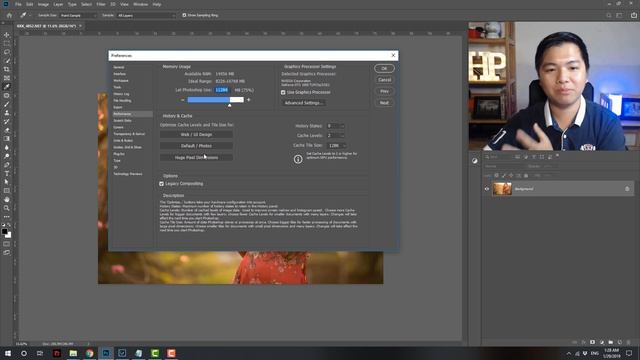Open the Filter menu

pyautogui.click(x=101, y=4)
